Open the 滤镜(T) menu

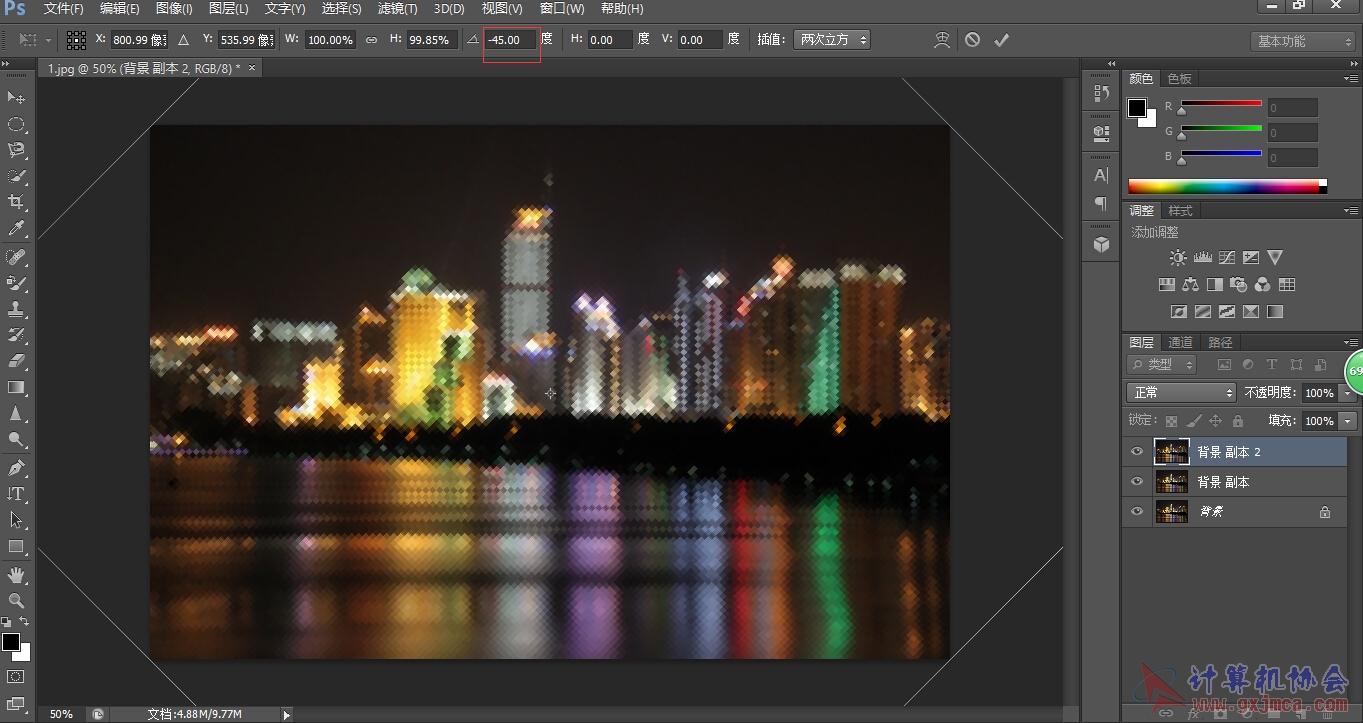point(397,9)
